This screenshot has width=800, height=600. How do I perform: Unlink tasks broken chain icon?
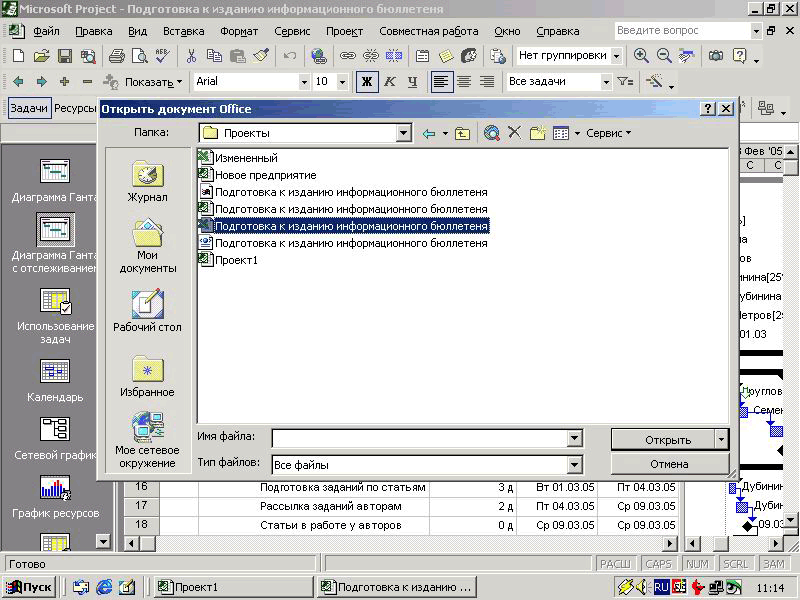(x=371, y=56)
